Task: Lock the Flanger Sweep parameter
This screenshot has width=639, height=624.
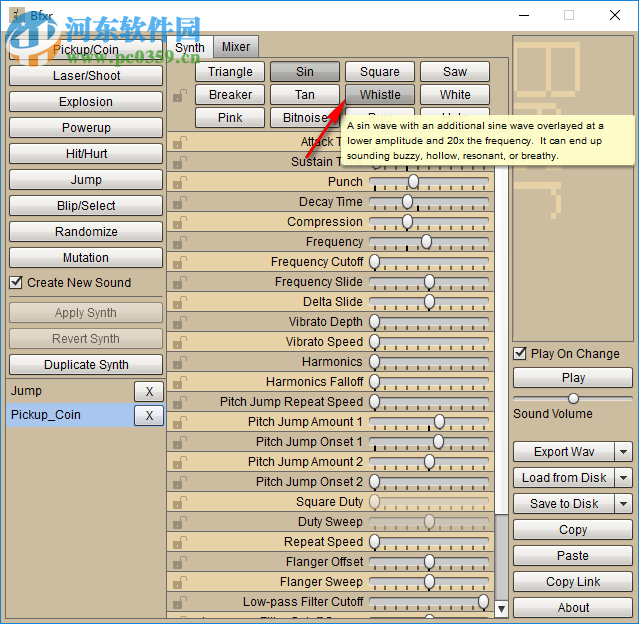Action: click(180, 582)
